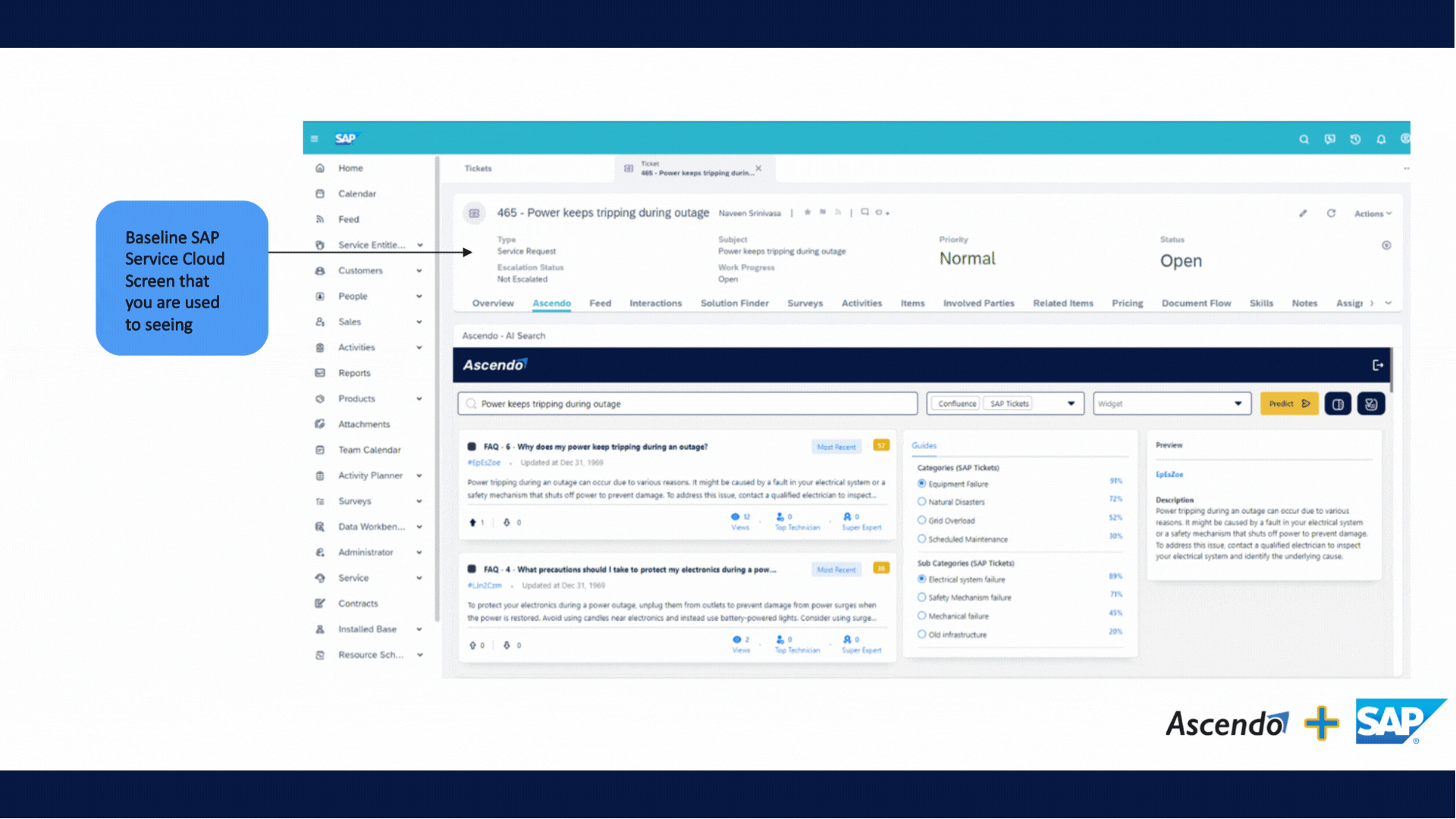The width and height of the screenshot is (1456, 819).
Task: Close the ticket 465 tab
Action: point(758,168)
